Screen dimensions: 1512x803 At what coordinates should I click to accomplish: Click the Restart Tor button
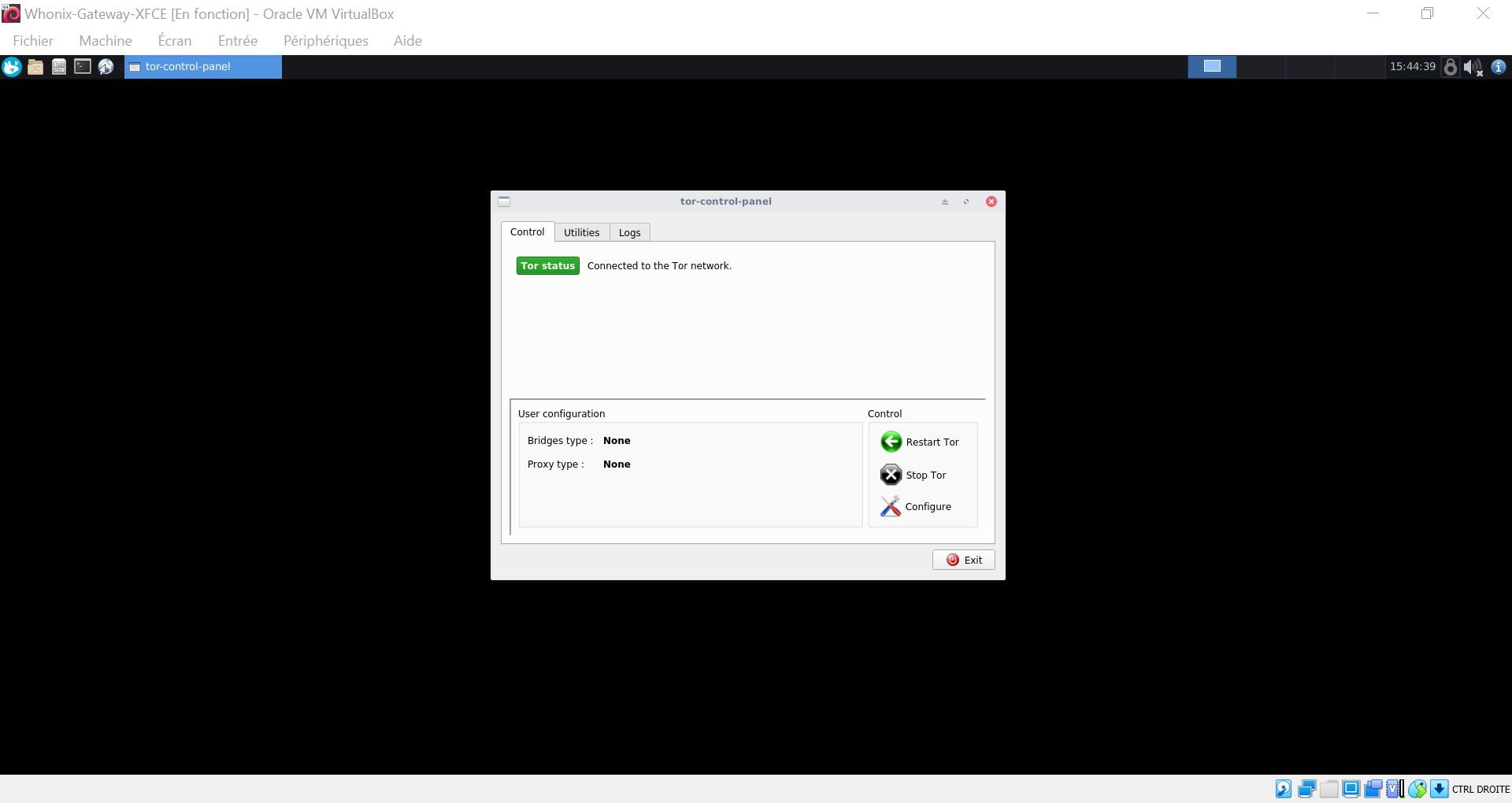point(920,442)
